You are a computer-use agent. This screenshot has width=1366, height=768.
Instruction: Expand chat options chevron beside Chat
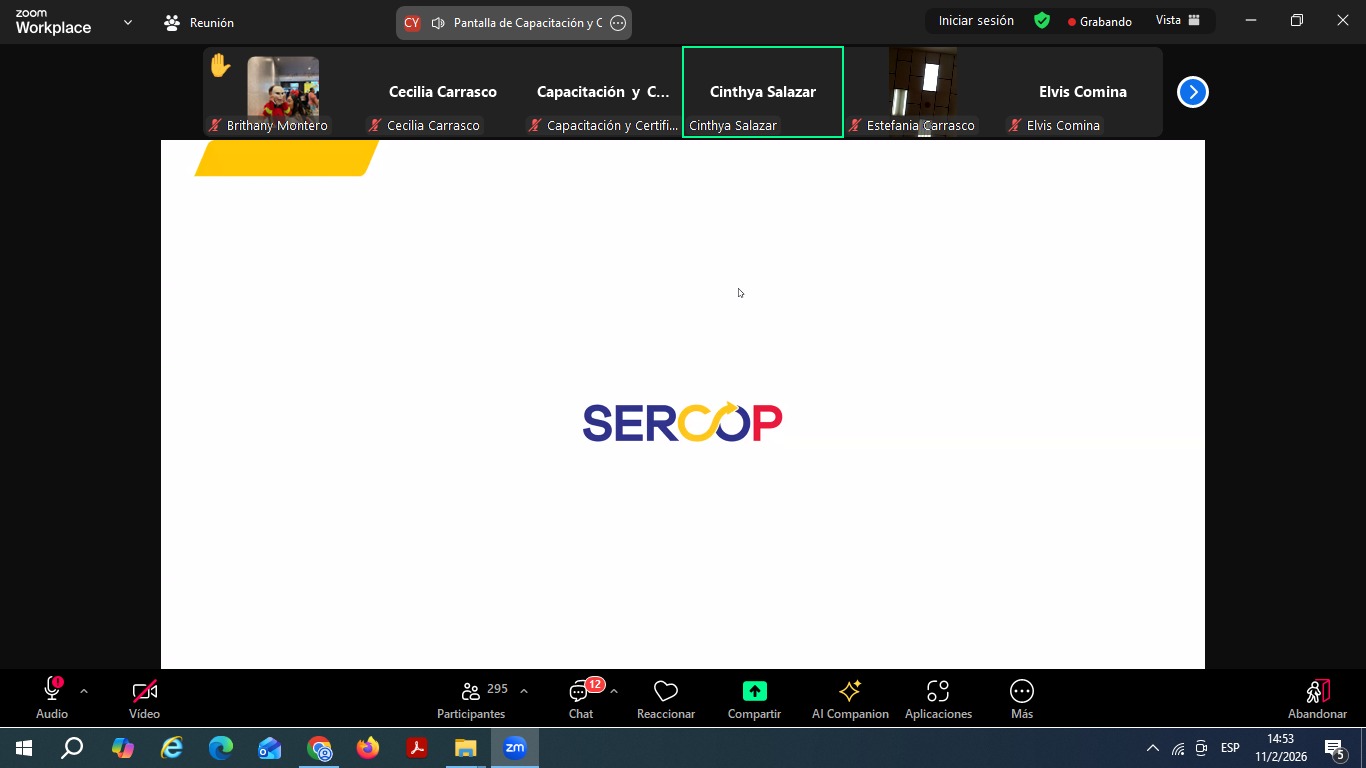click(x=613, y=691)
